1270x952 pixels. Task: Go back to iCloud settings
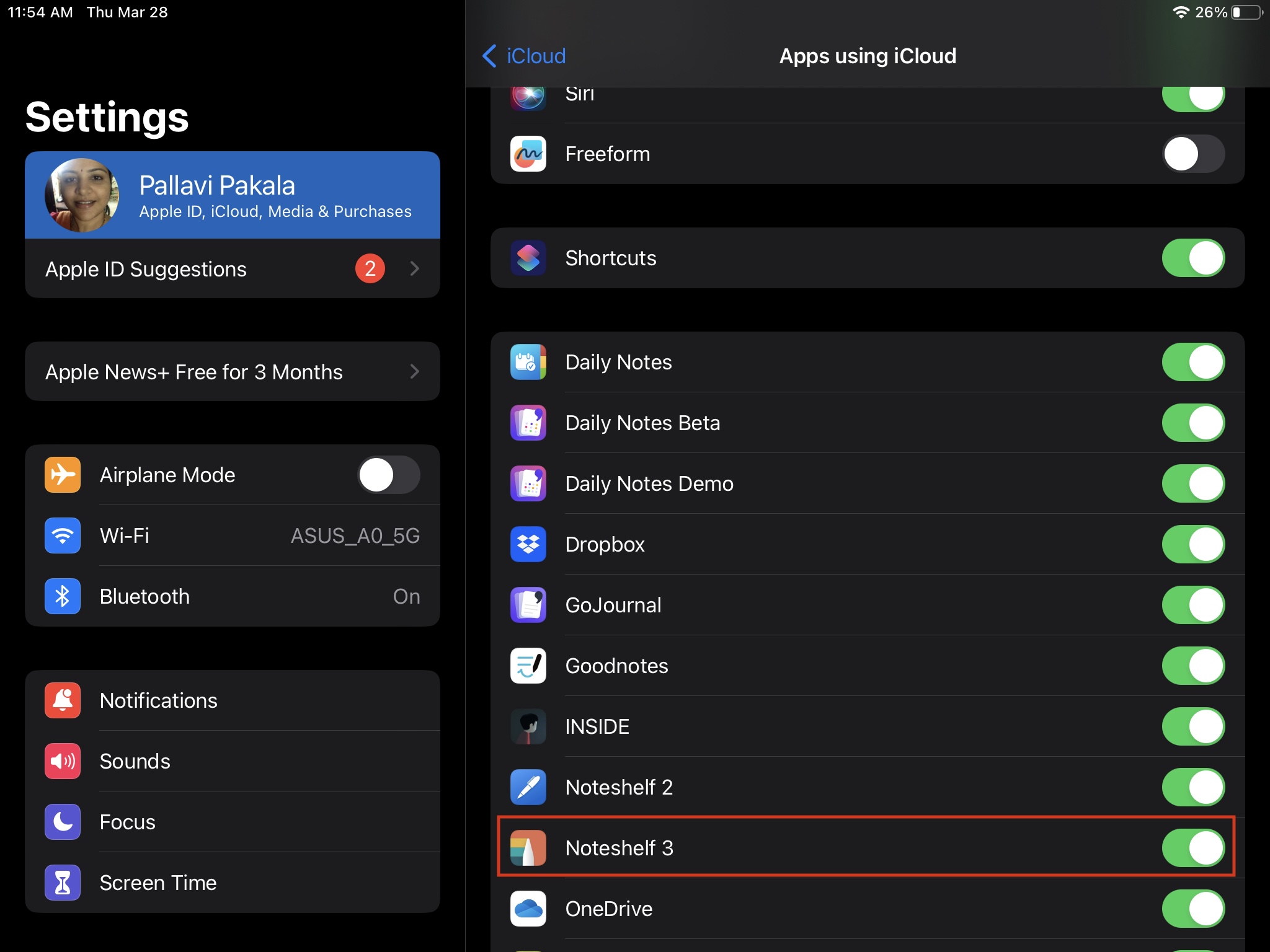point(524,56)
